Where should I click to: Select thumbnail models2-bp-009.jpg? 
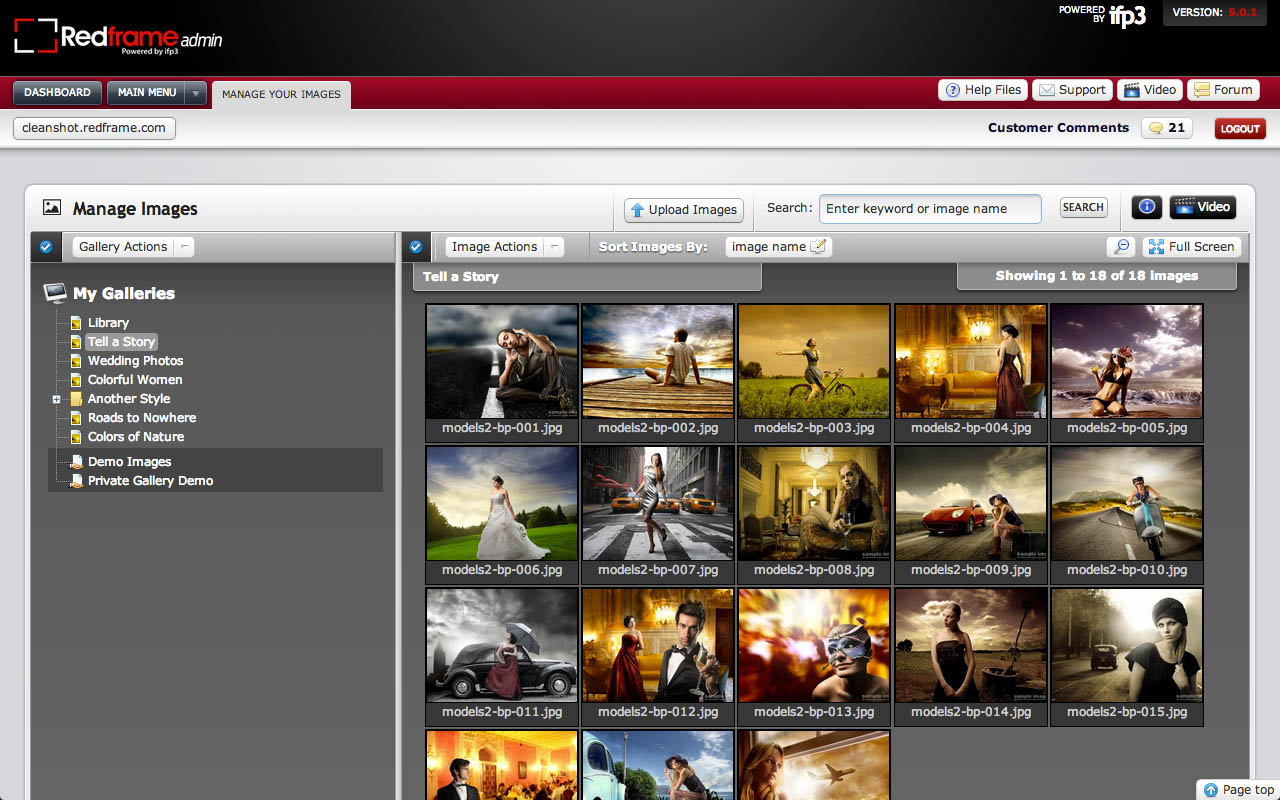[x=971, y=504]
